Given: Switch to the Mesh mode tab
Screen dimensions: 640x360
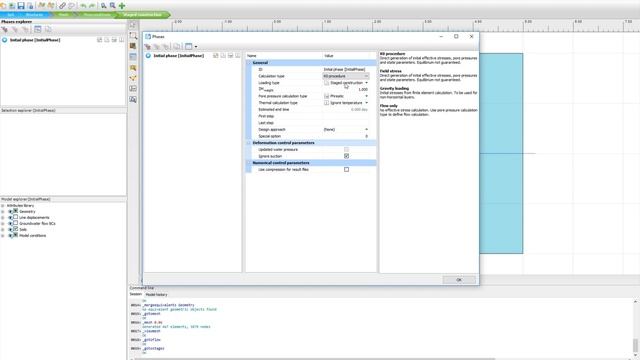Looking at the screenshot, I should point(63,15).
